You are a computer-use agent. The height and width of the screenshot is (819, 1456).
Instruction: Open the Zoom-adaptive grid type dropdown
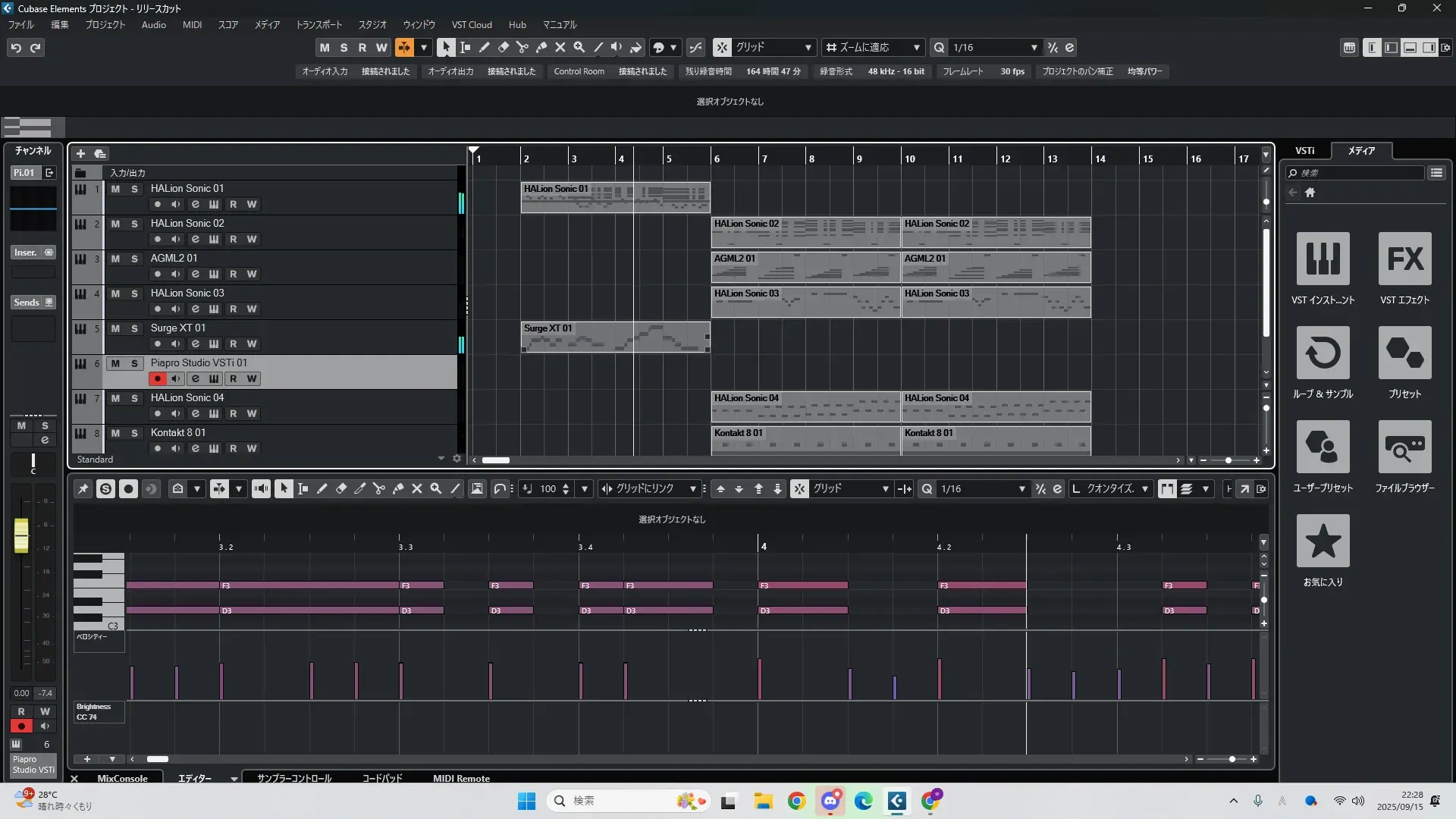pos(916,47)
